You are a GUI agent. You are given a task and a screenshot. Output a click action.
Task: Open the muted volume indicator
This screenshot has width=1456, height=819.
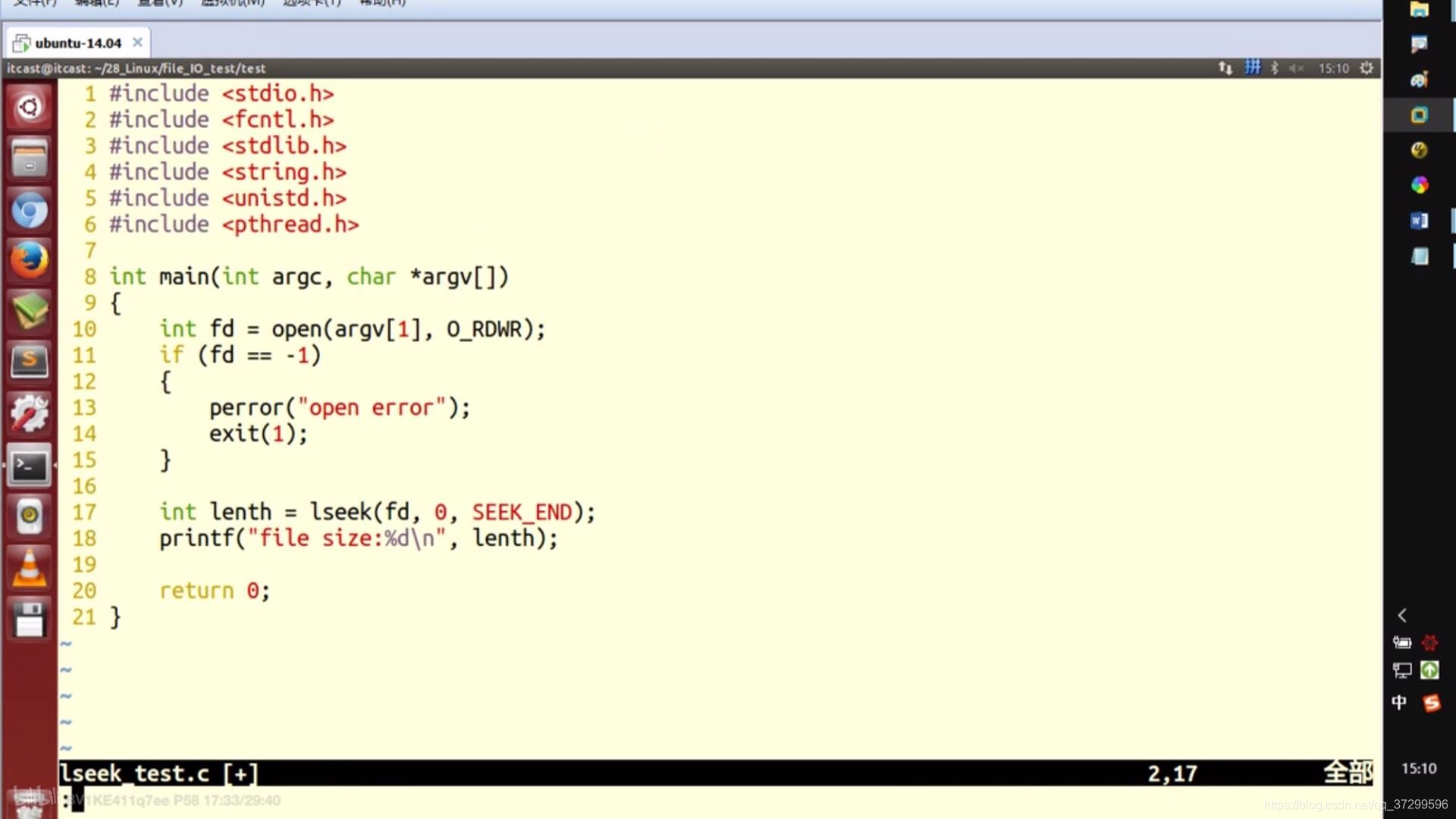click(1296, 68)
